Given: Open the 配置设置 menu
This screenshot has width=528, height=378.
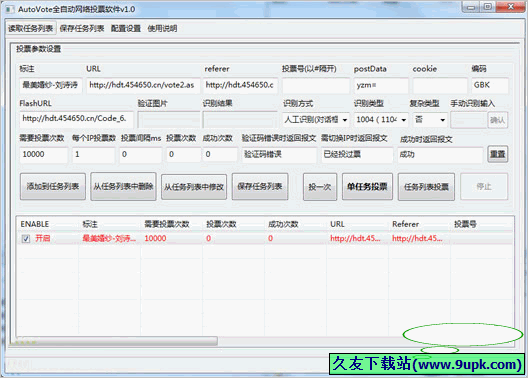Looking at the screenshot, I should click(126, 29).
